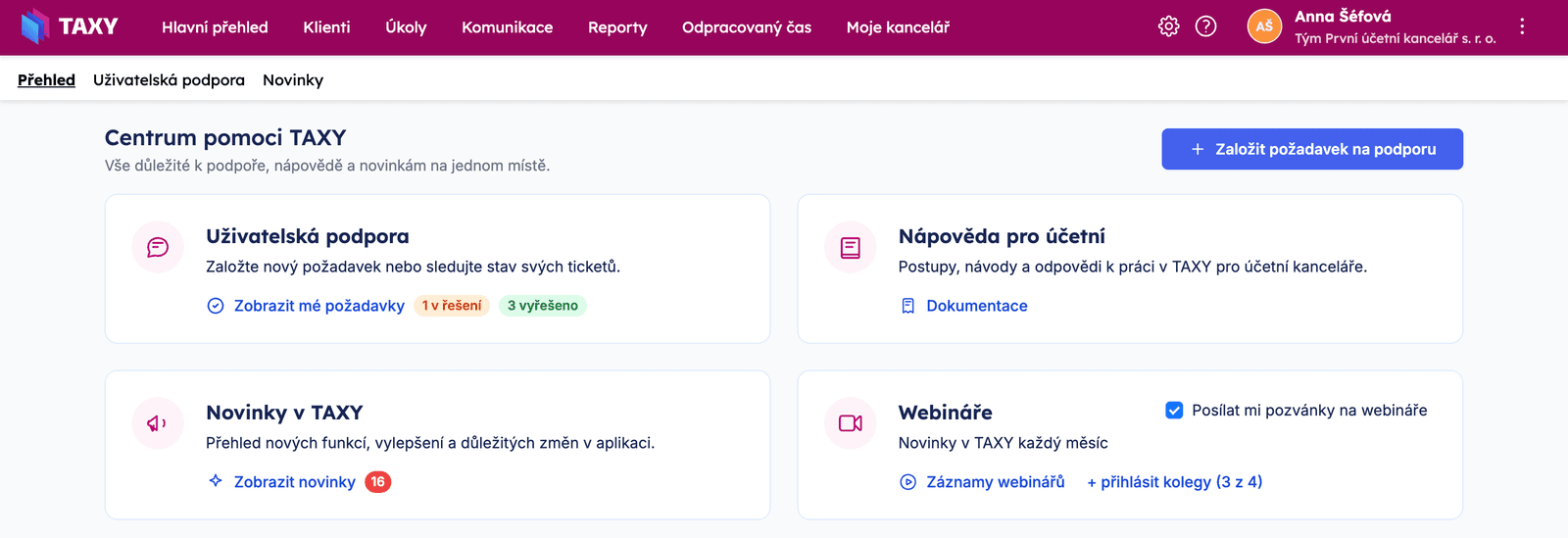Viewport: 1568px width, 538px height.
Task: Click the play icon beside Záznamy webinářů
Action: click(907, 482)
